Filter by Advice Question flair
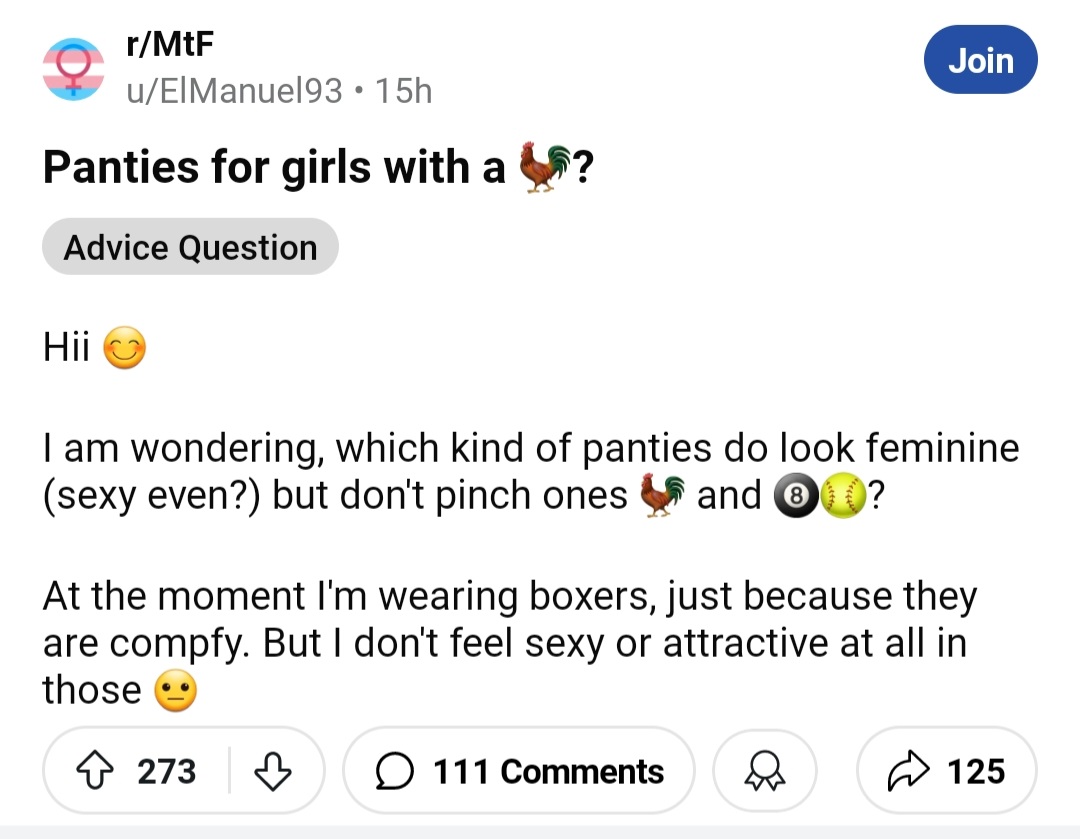 click(x=190, y=247)
